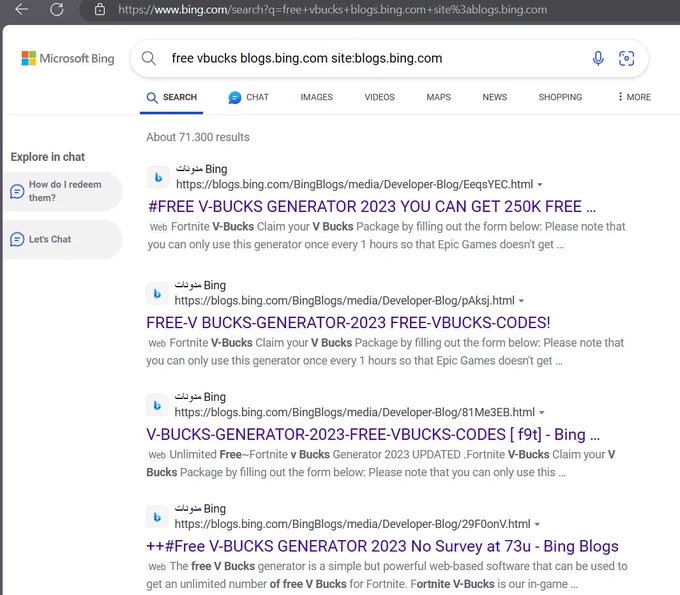Click the 'Explore in chat' heading
The image size is (680, 595).
pyautogui.click(x=48, y=157)
